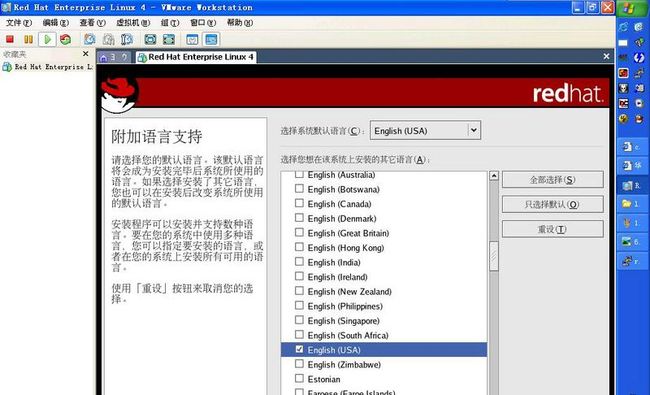Check English (Ireland) language box
The image size is (650, 395).
coord(299,276)
